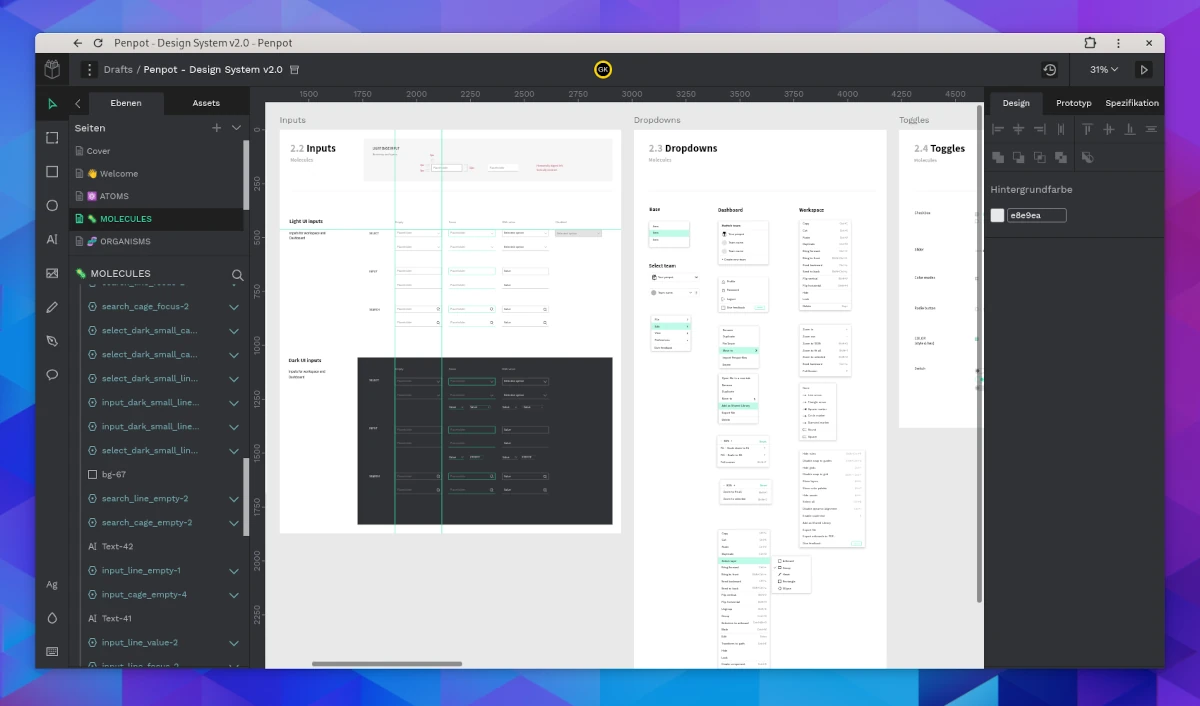Screen dimensions: 1200x706
Task: Apply boolean Intersection operation
Action: (x=1040, y=157)
